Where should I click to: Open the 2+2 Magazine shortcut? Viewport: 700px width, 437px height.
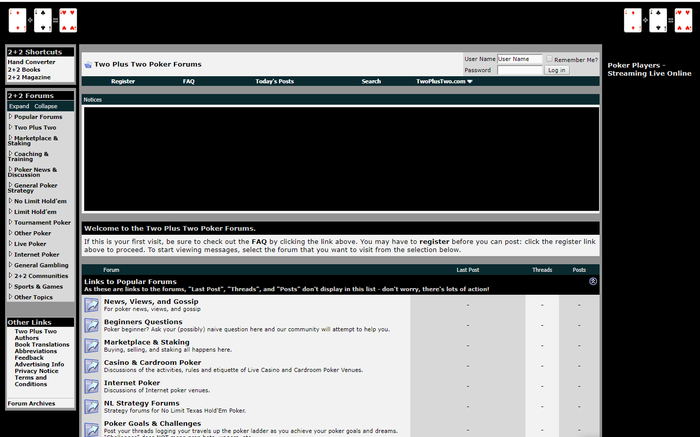(x=29, y=77)
